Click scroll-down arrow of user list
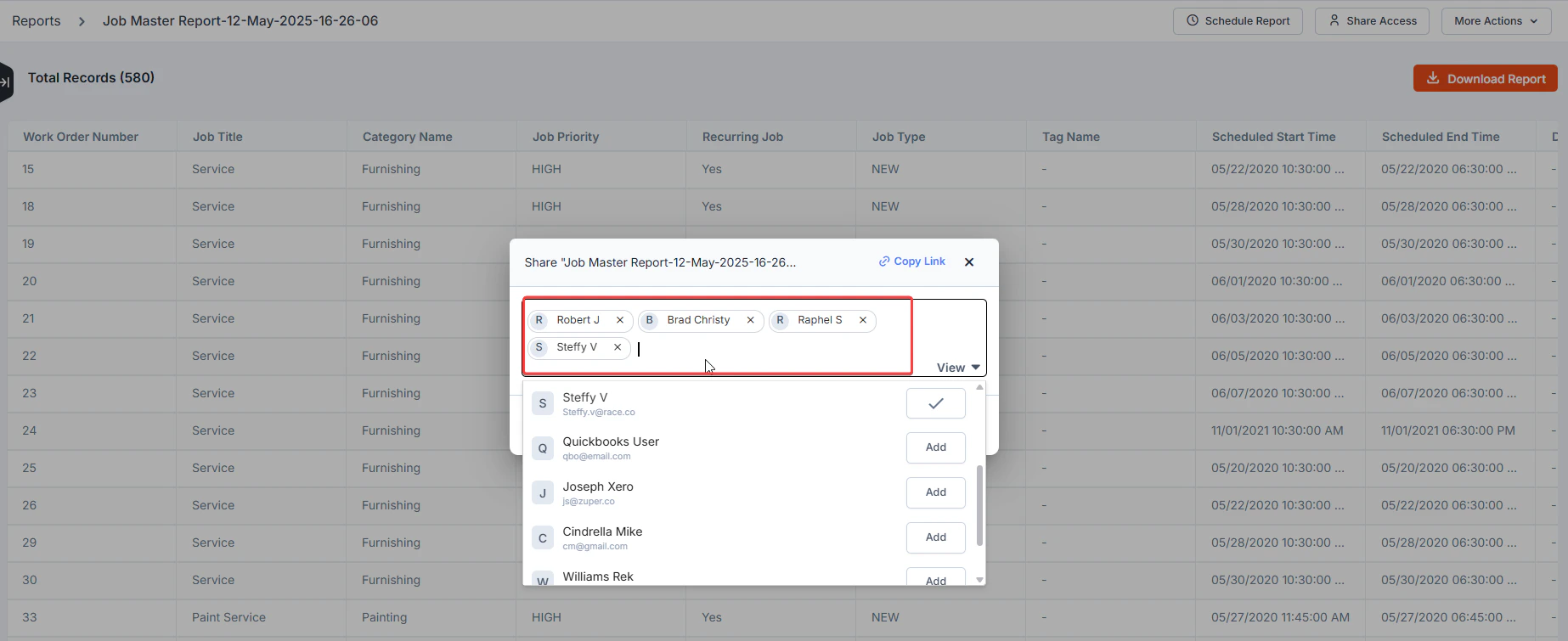 pos(979,580)
